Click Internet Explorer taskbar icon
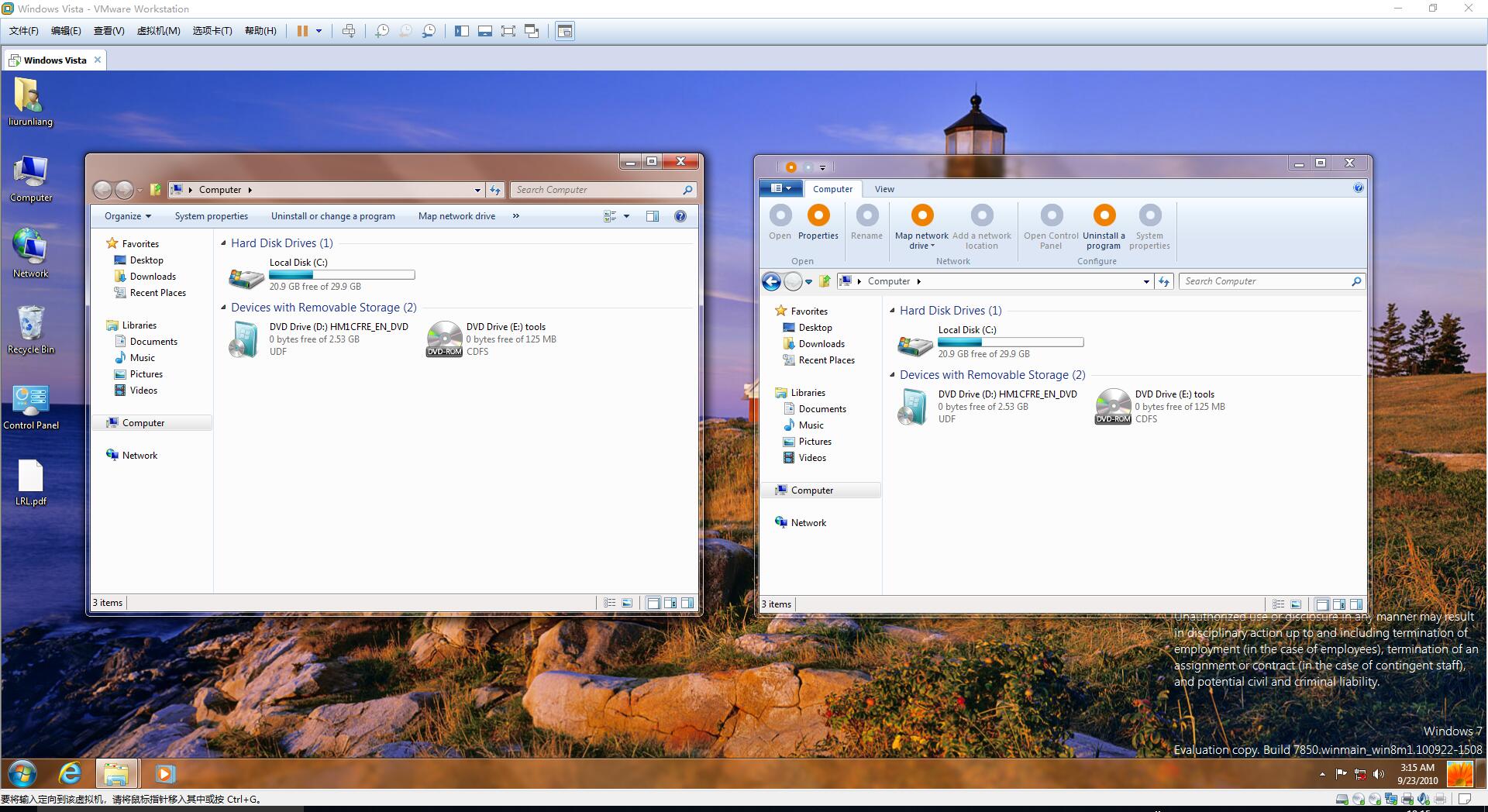 pos(70,773)
